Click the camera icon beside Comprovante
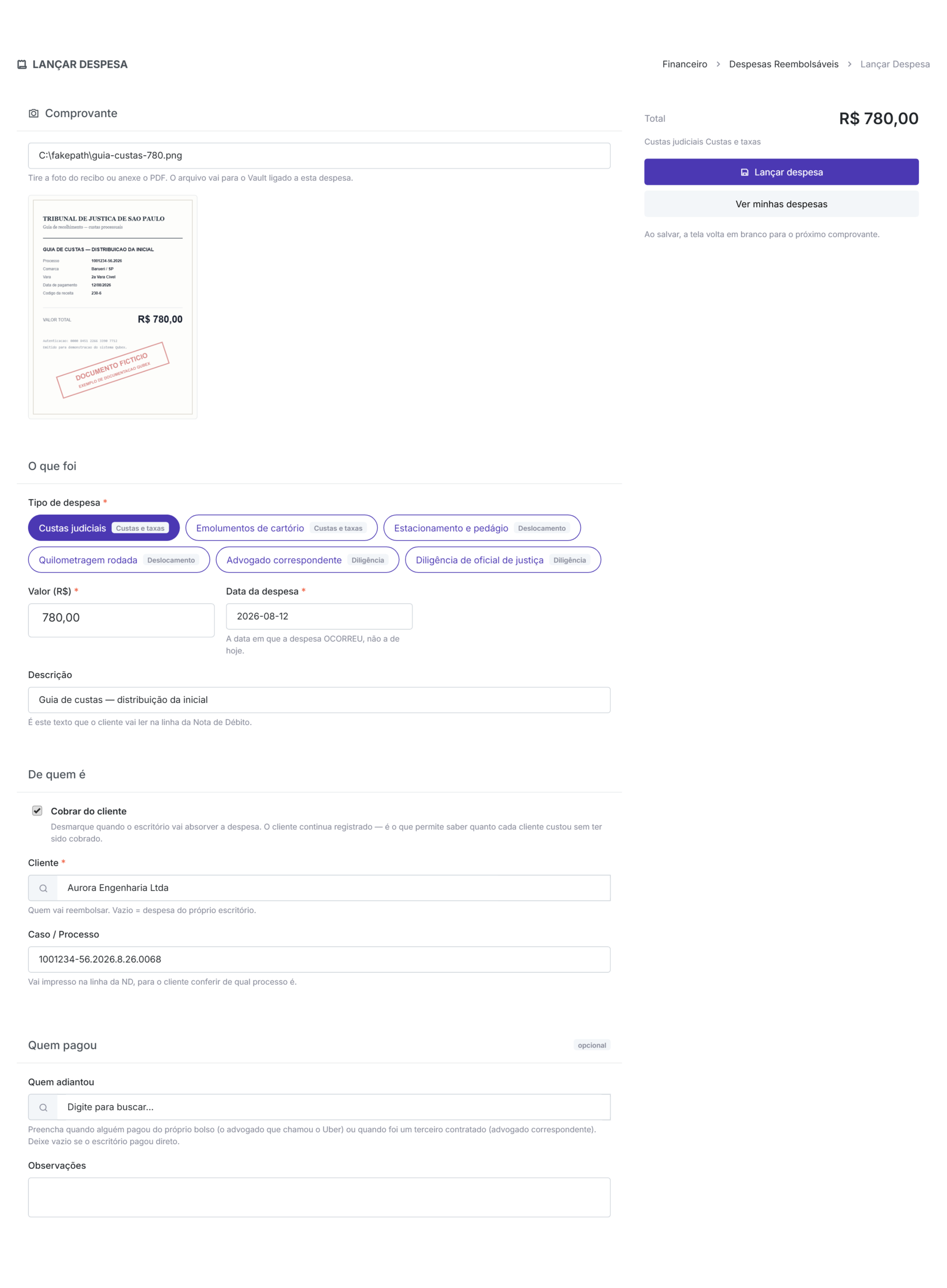Viewport: 947px width, 1288px height. [x=34, y=114]
